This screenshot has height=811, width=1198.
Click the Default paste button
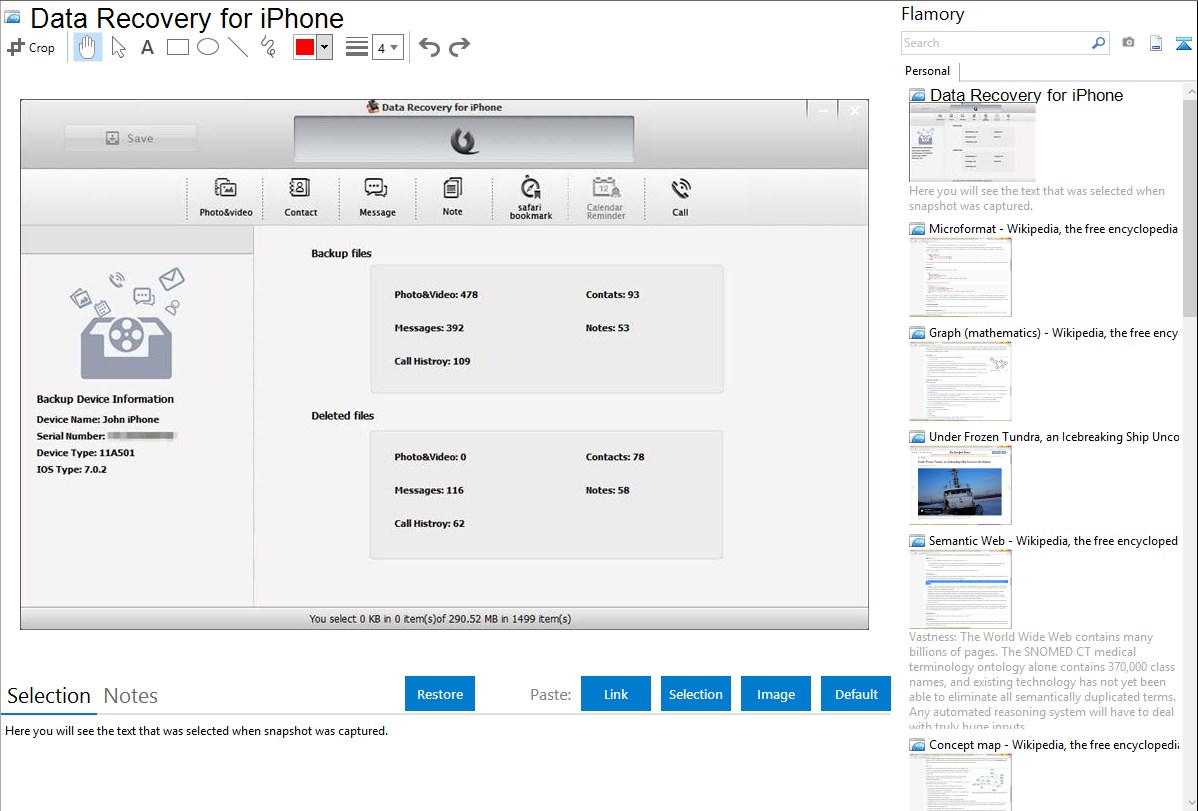click(856, 694)
